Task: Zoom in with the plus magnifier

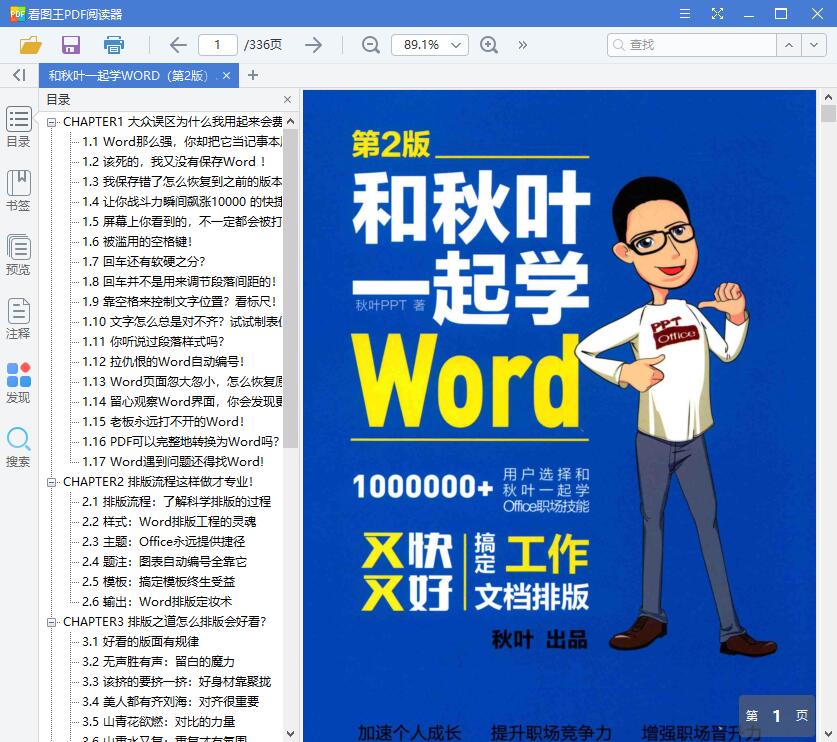Action: click(x=489, y=45)
